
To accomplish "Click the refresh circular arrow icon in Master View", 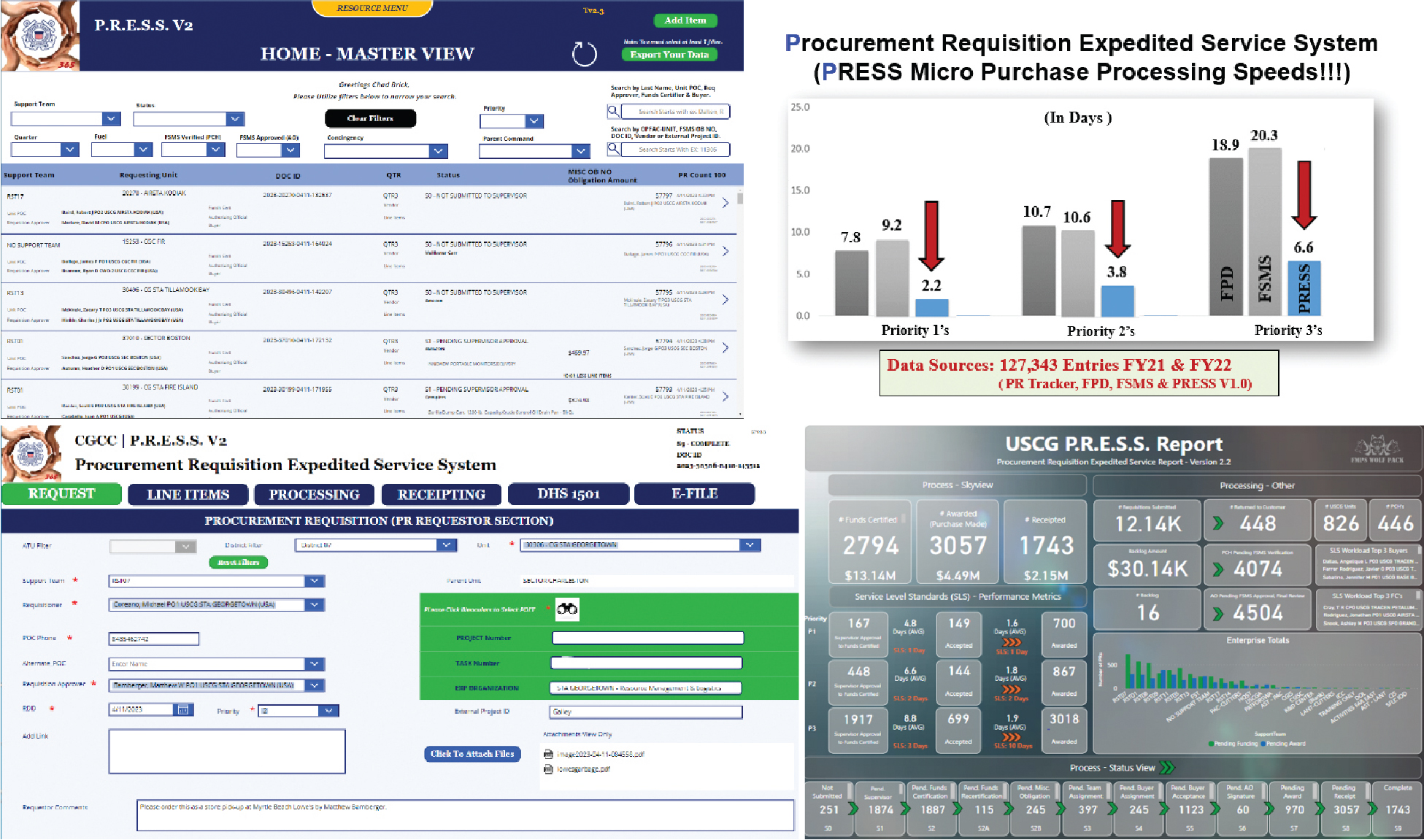I will (x=584, y=54).
